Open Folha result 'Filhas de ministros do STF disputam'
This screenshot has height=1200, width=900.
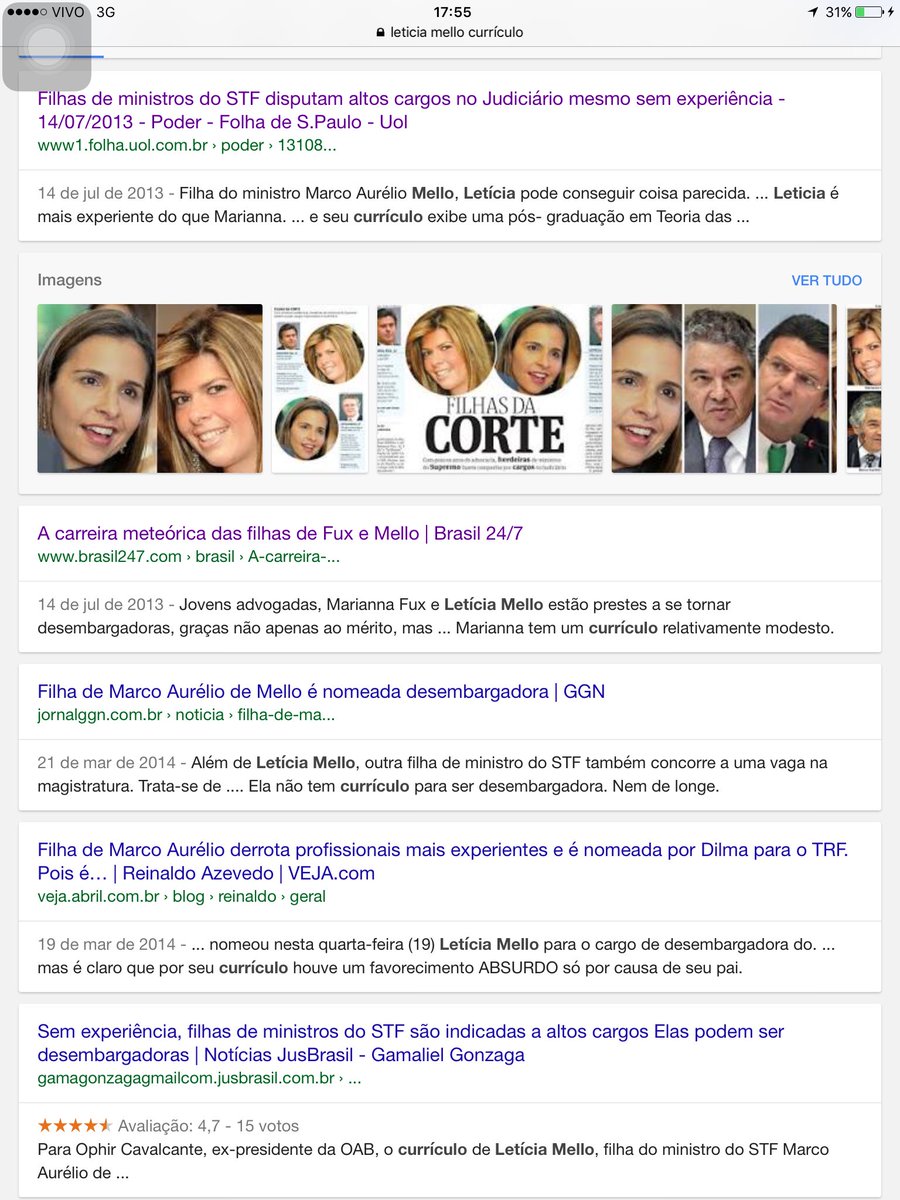[411, 111]
